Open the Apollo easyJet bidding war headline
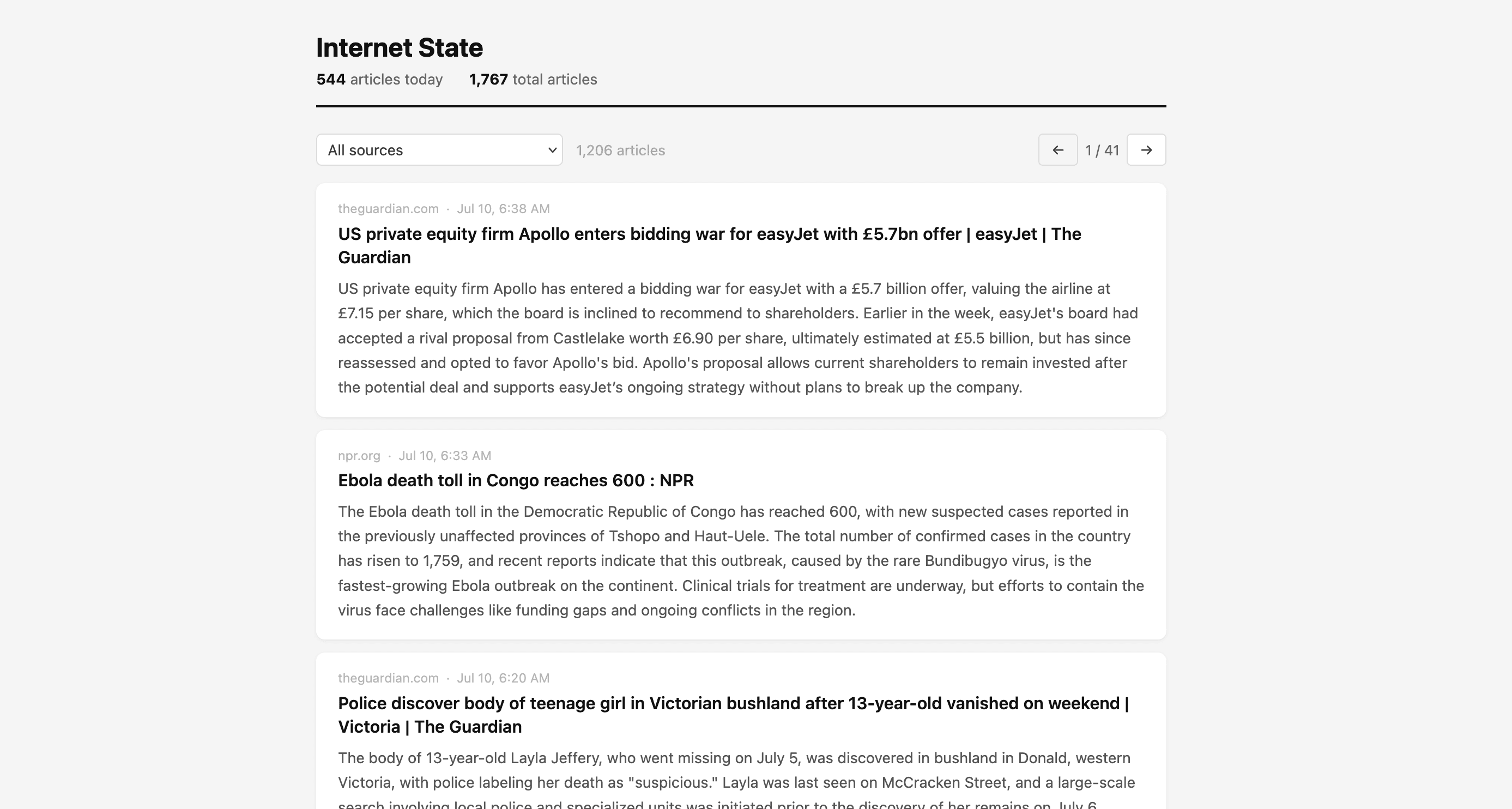This screenshot has width=1512, height=809. point(709,245)
